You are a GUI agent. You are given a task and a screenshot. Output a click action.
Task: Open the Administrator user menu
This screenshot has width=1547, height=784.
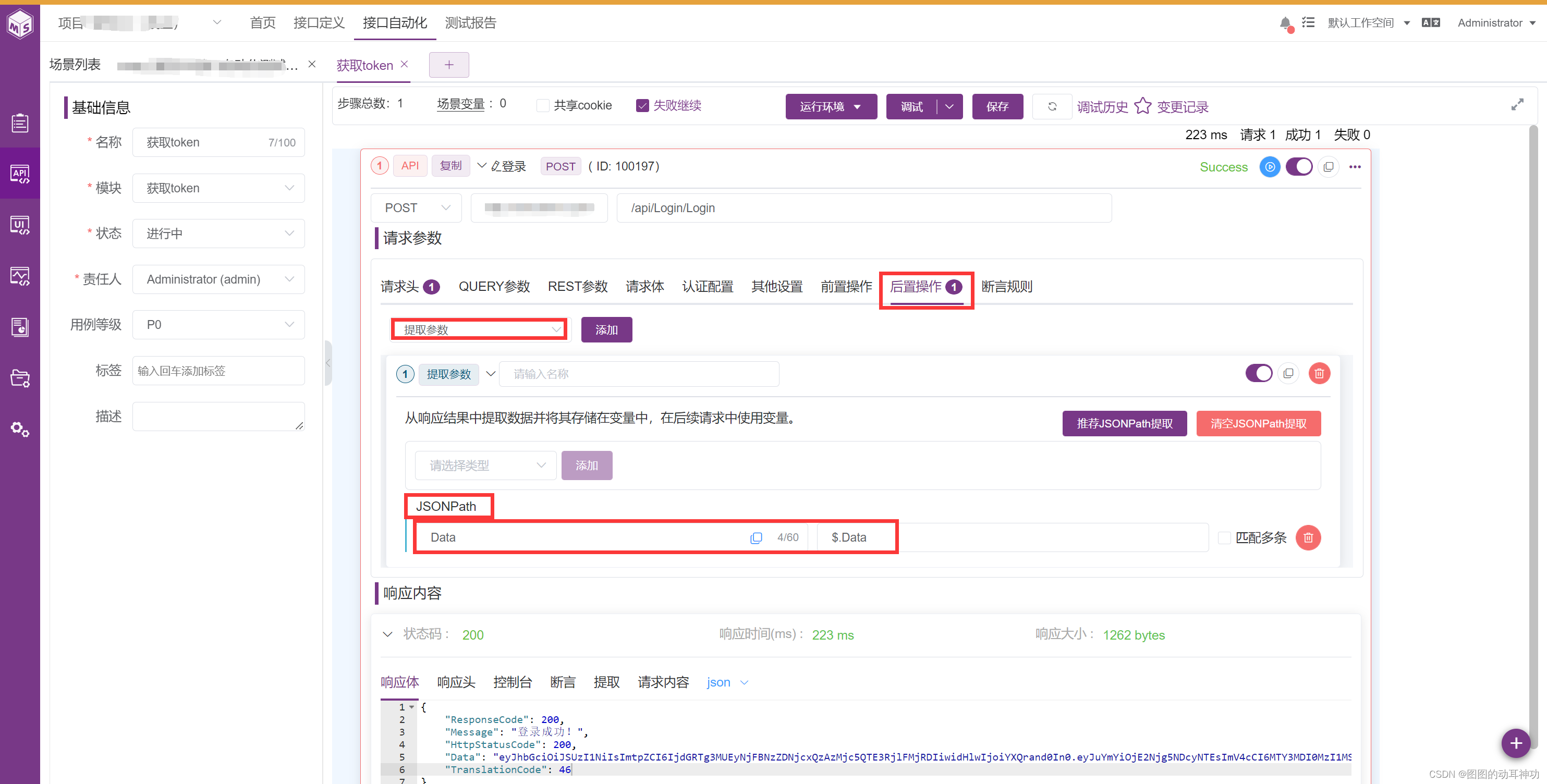(1496, 22)
